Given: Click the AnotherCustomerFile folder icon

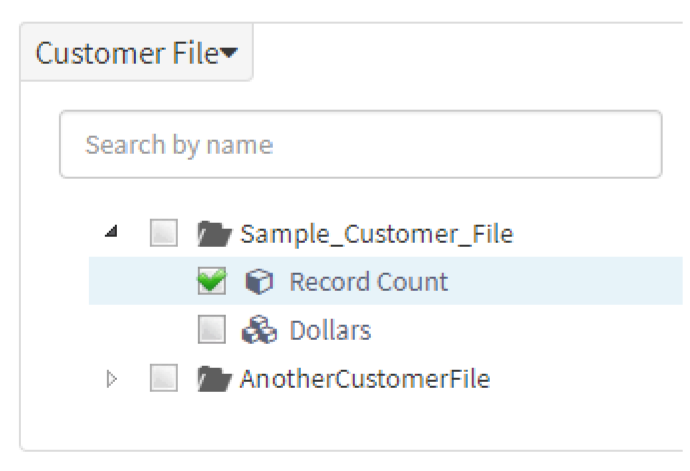Looking at the screenshot, I should 214,379.
